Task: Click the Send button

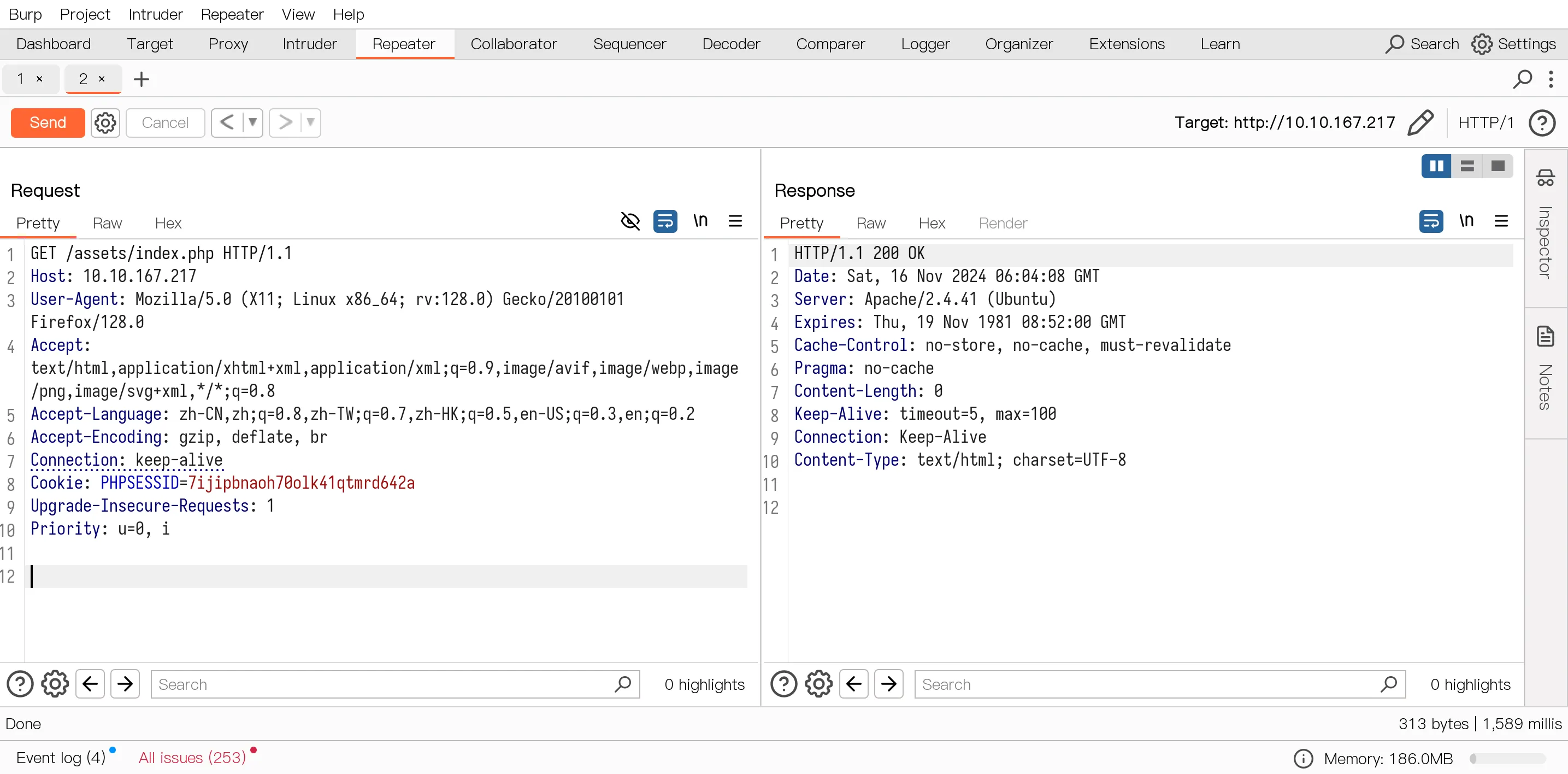Action: click(x=48, y=122)
